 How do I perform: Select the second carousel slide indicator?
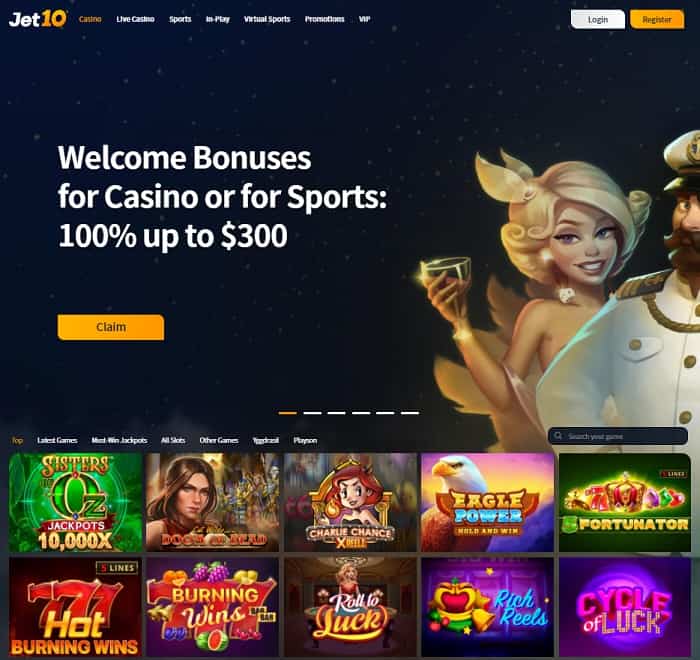point(312,413)
